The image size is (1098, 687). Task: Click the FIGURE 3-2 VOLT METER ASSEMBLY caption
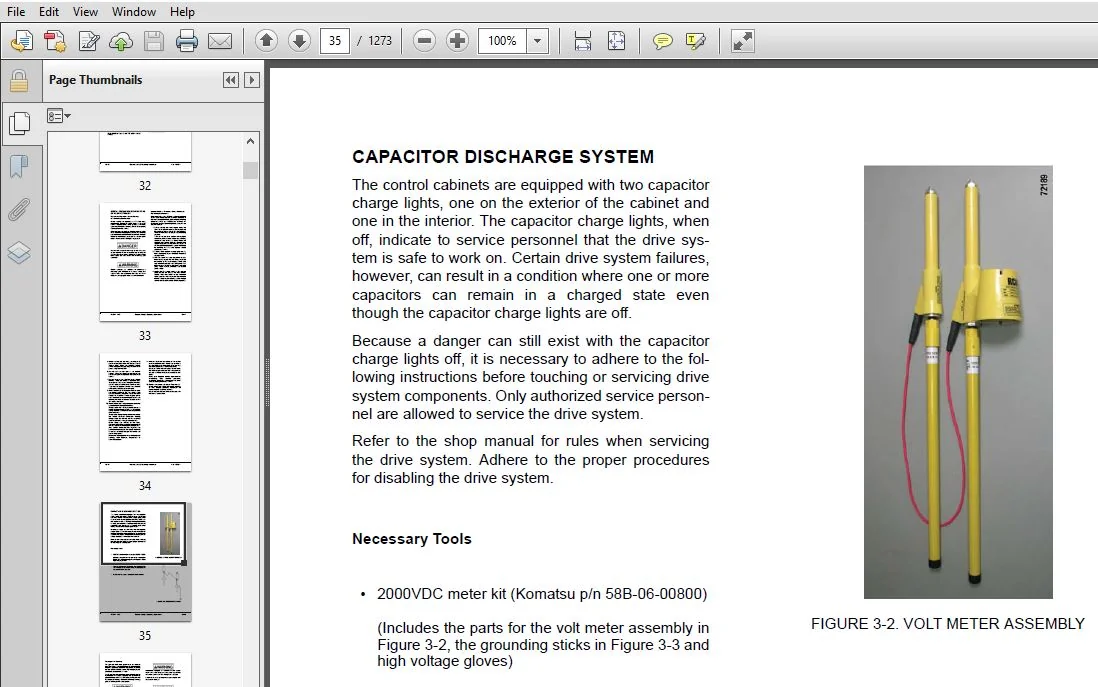(x=947, y=623)
